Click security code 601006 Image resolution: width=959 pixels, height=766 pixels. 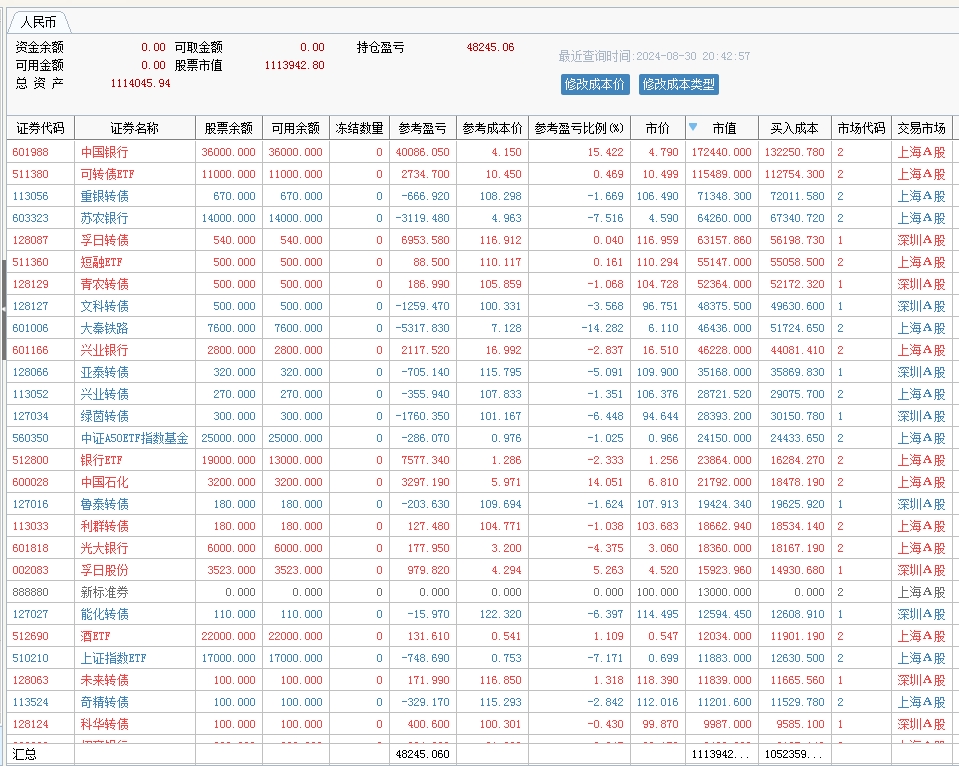click(x=31, y=329)
